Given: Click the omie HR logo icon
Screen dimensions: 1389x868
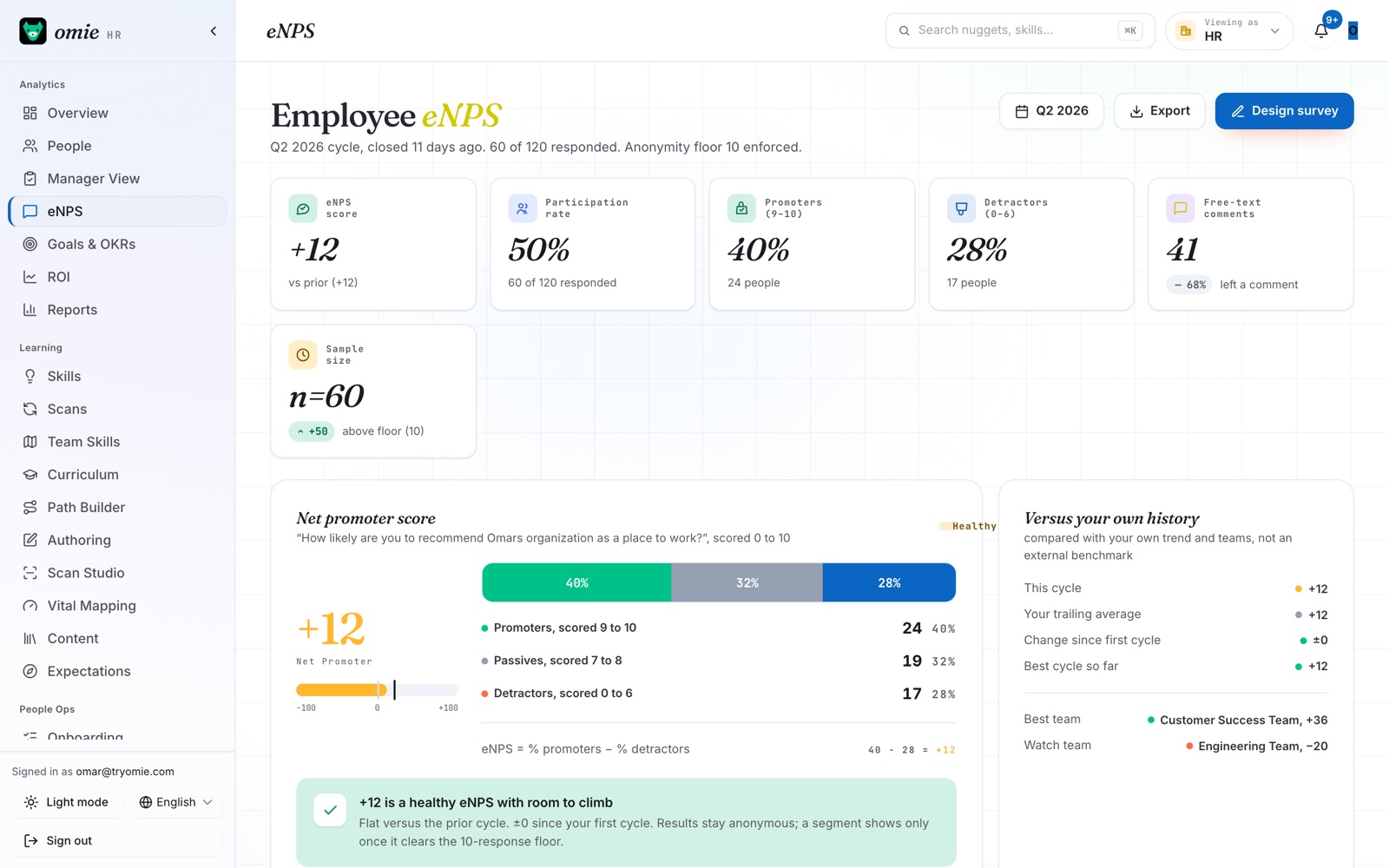Looking at the screenshot, I should (33, 31).
